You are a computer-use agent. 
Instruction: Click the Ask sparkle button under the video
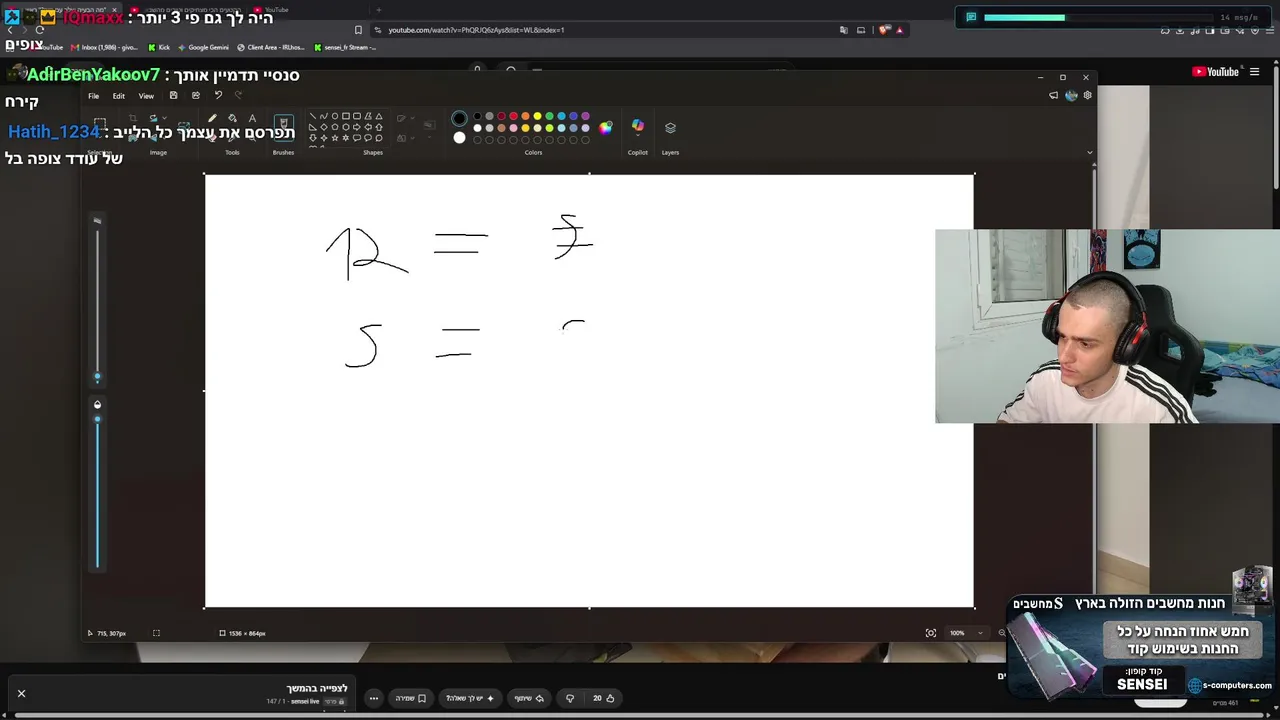470,698
